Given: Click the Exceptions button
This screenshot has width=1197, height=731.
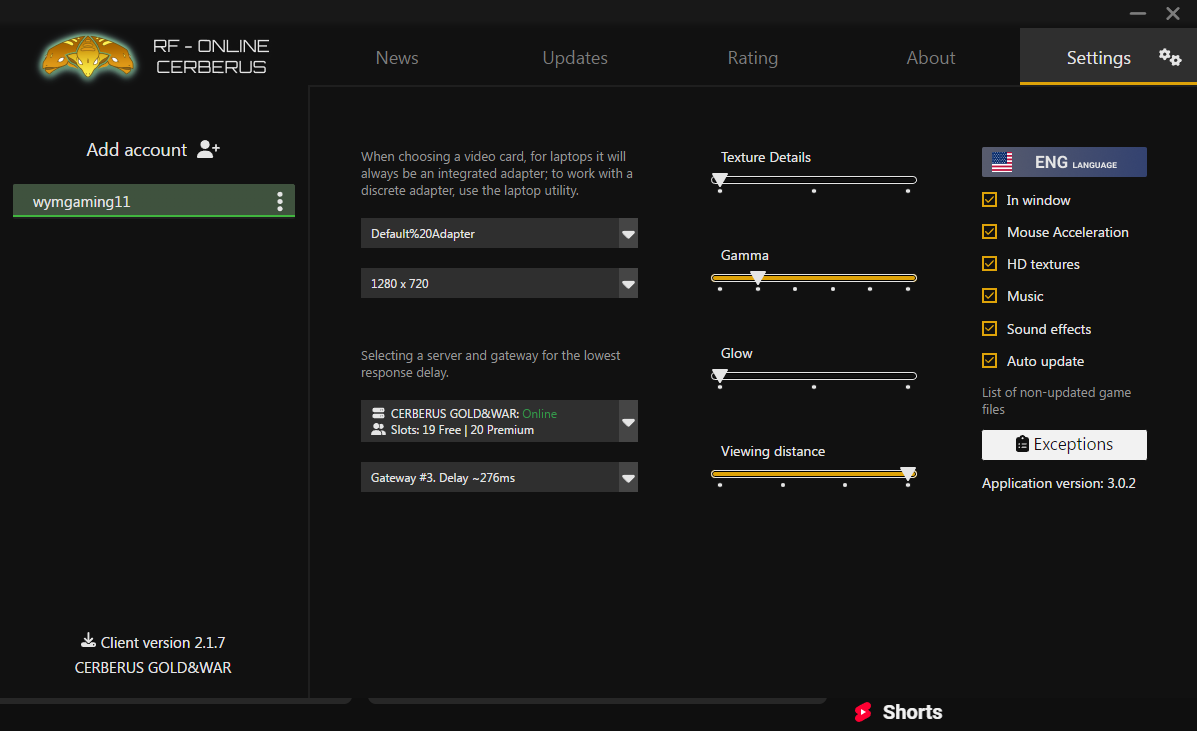Looking at the screenshot, I should (x=1064, y=445).
